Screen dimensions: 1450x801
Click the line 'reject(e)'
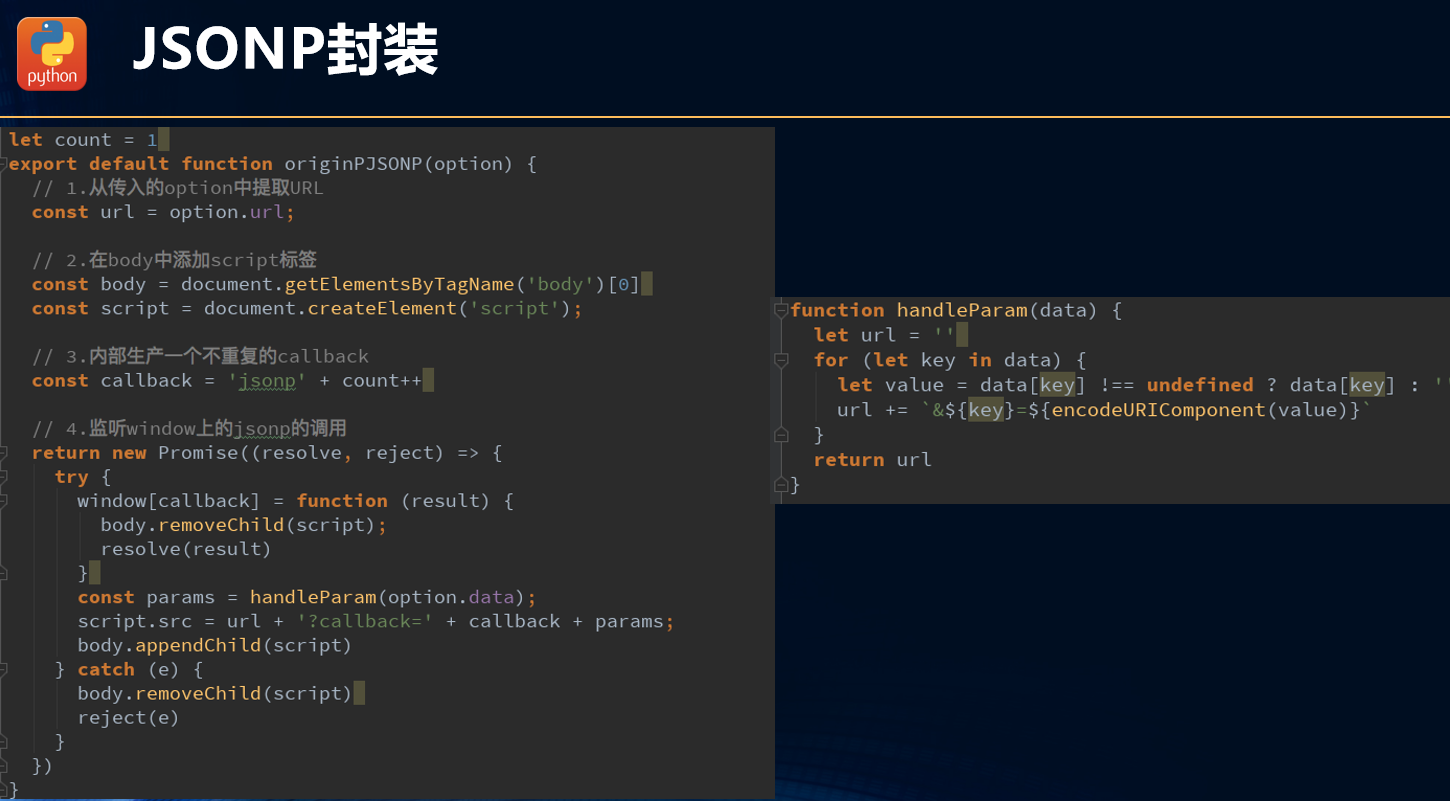(x=129, y=717)
